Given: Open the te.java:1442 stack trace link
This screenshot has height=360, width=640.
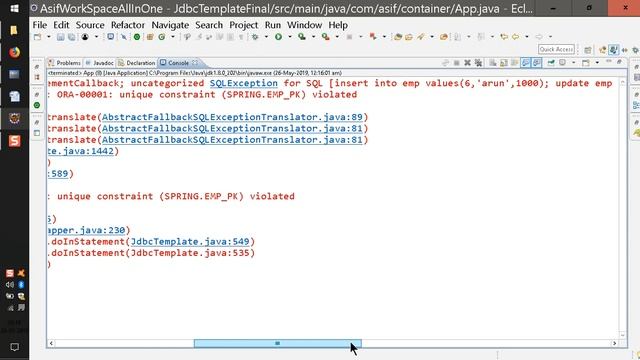Looking at the screenshot, I should pyautogui.click(x=80, y=151).
